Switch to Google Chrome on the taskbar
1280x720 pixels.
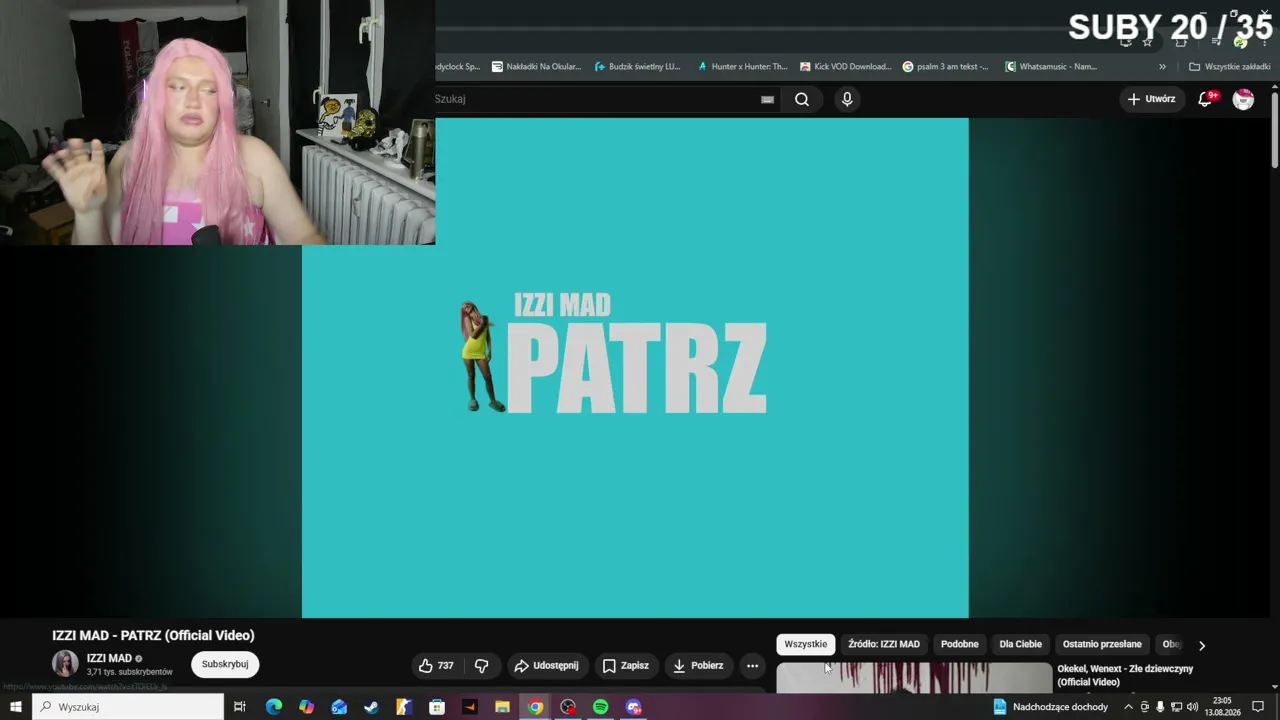(535, 707)
